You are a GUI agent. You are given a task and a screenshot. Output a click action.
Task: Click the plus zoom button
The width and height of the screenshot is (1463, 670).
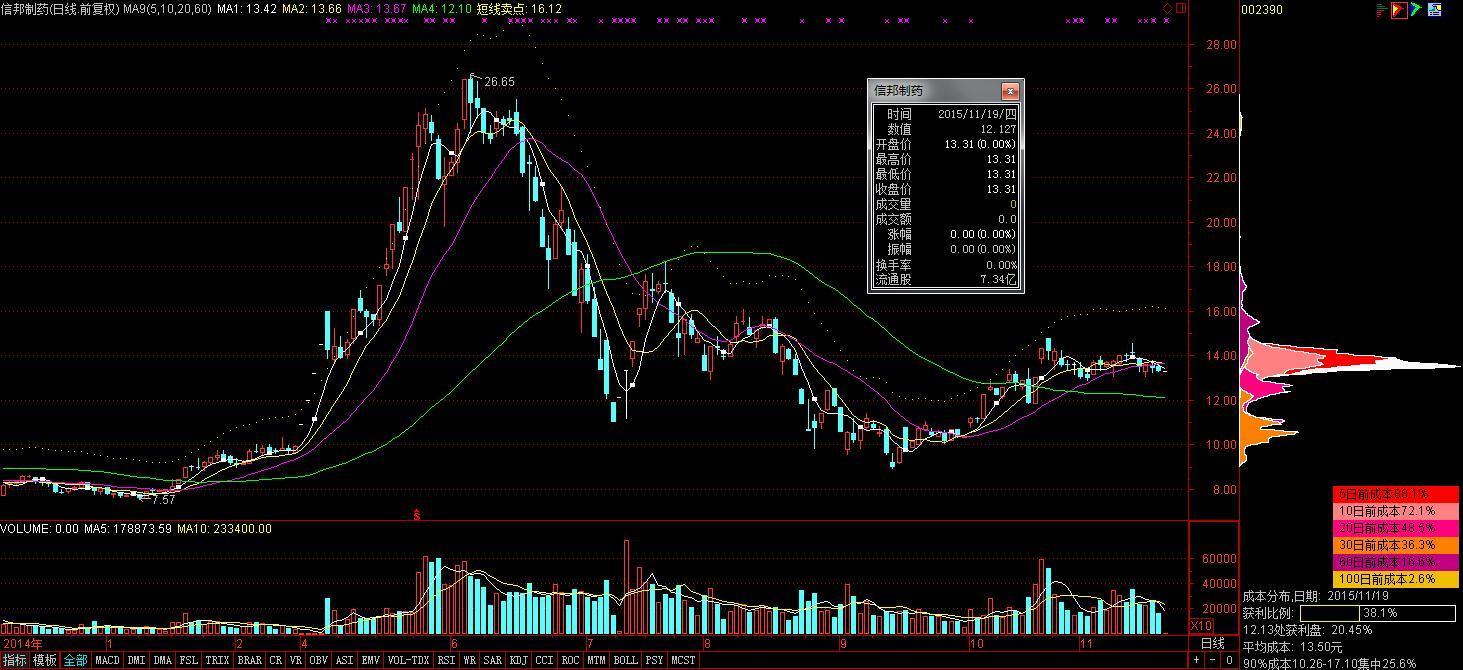click(1197, 661)
